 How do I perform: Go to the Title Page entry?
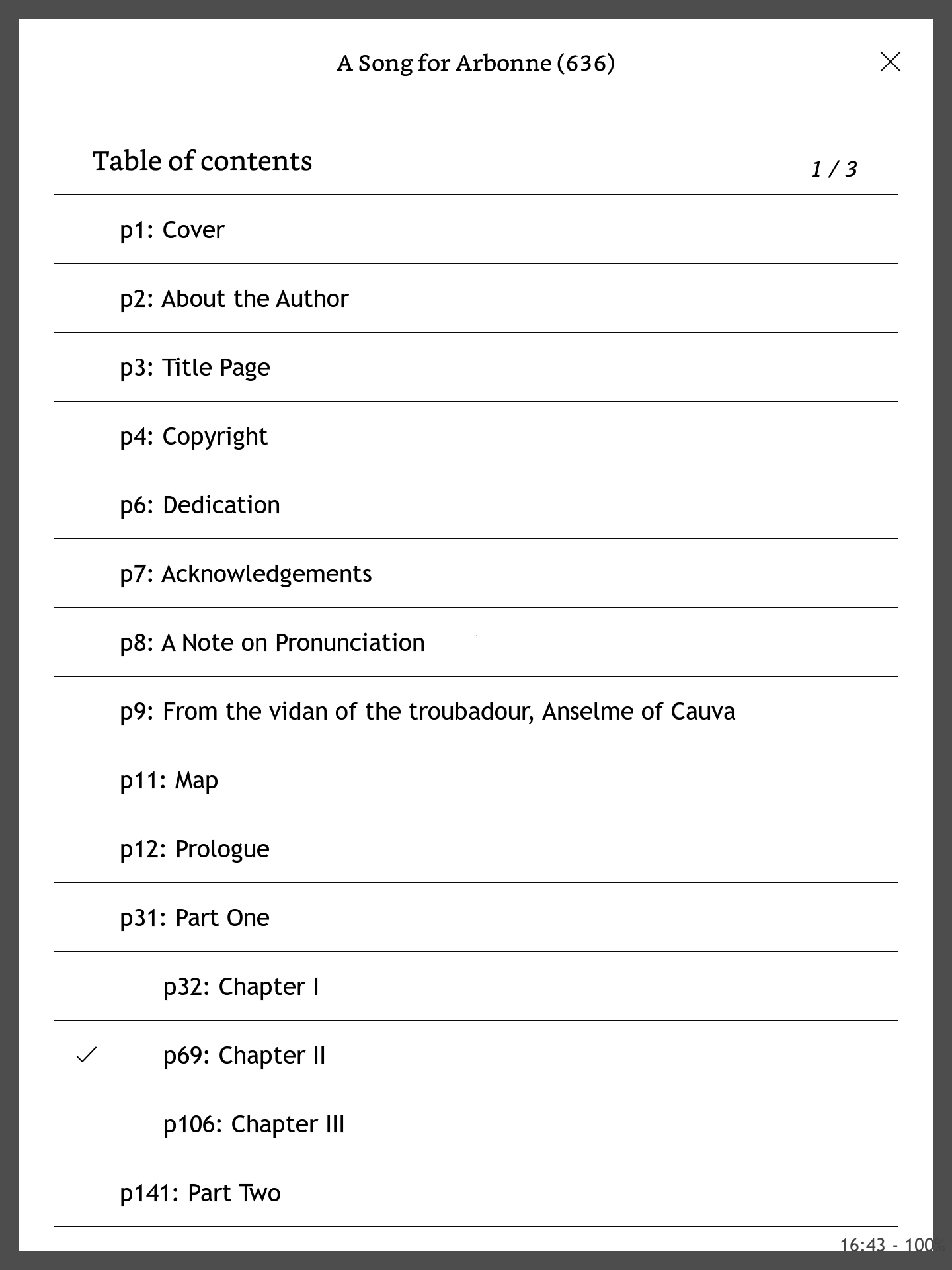point(195,368)
